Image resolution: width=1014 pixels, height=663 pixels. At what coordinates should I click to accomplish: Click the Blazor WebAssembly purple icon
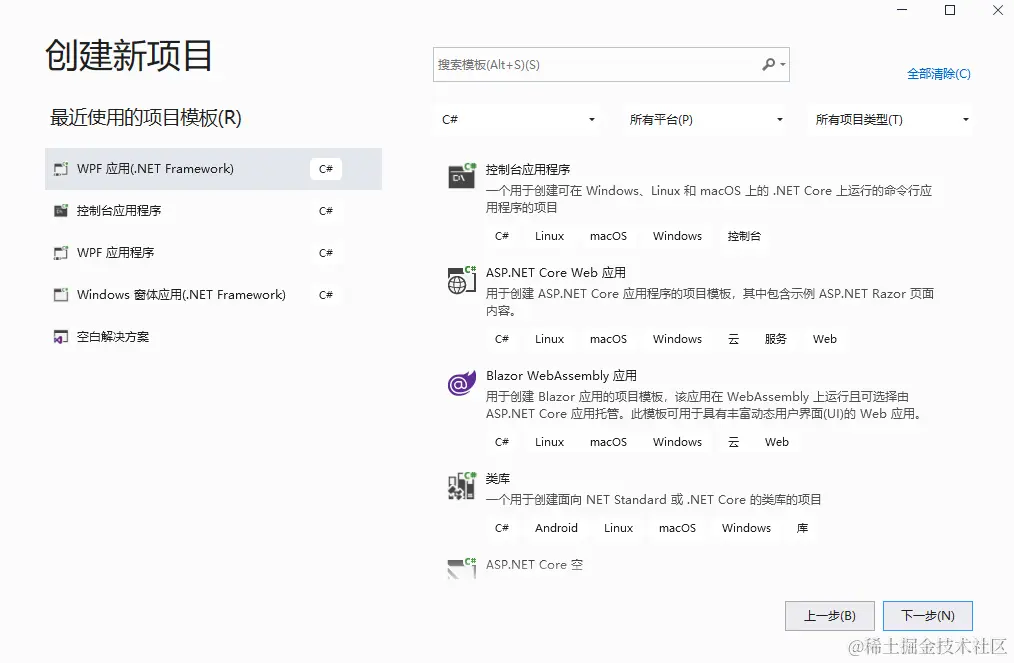pyautogui.click(x=462, y=384)
